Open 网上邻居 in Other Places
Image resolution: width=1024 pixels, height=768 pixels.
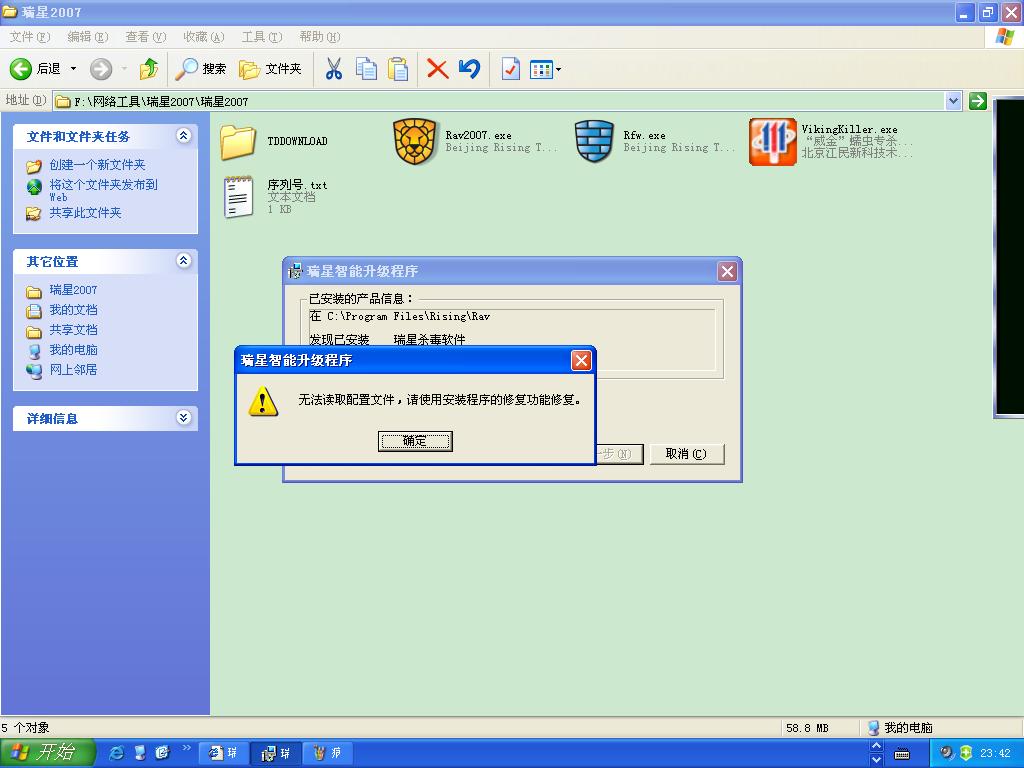pyautogui.click(x=73, y=370)
